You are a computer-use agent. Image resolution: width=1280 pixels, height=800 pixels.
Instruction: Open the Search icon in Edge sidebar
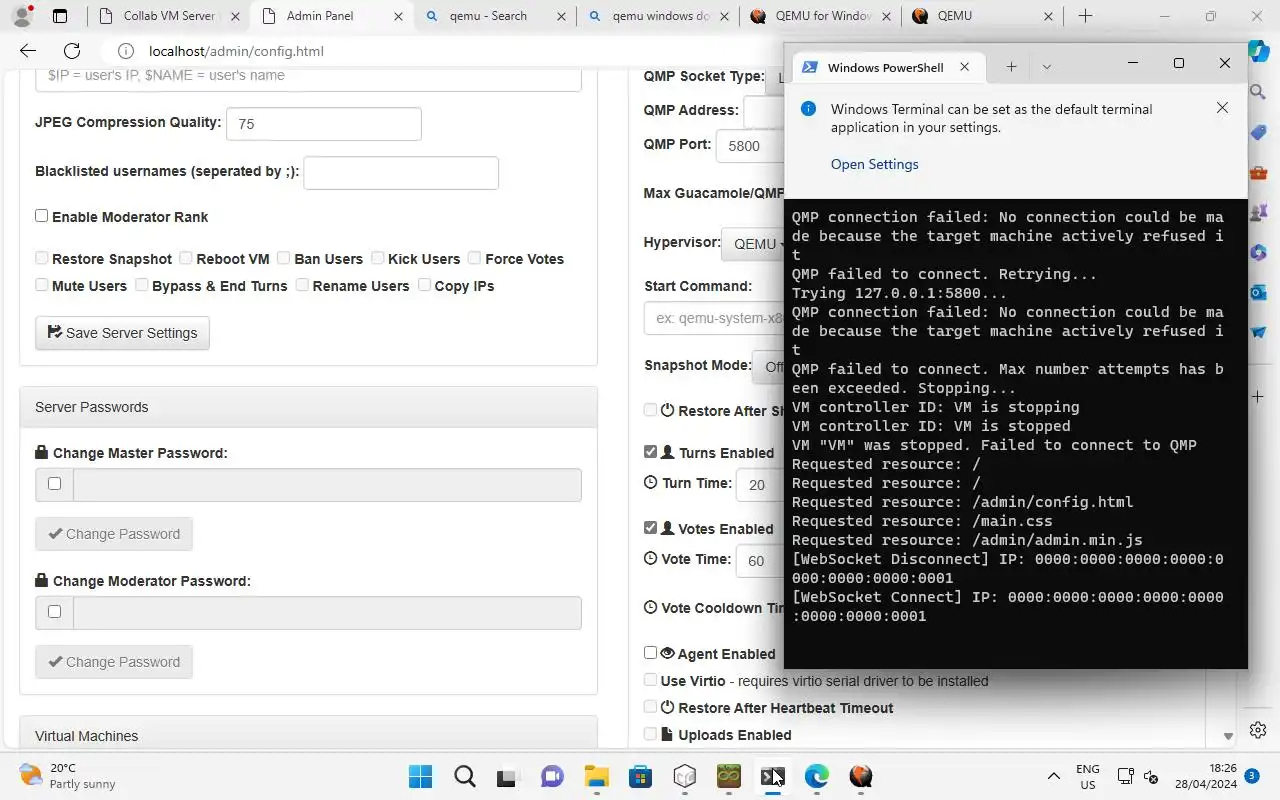1258,92
